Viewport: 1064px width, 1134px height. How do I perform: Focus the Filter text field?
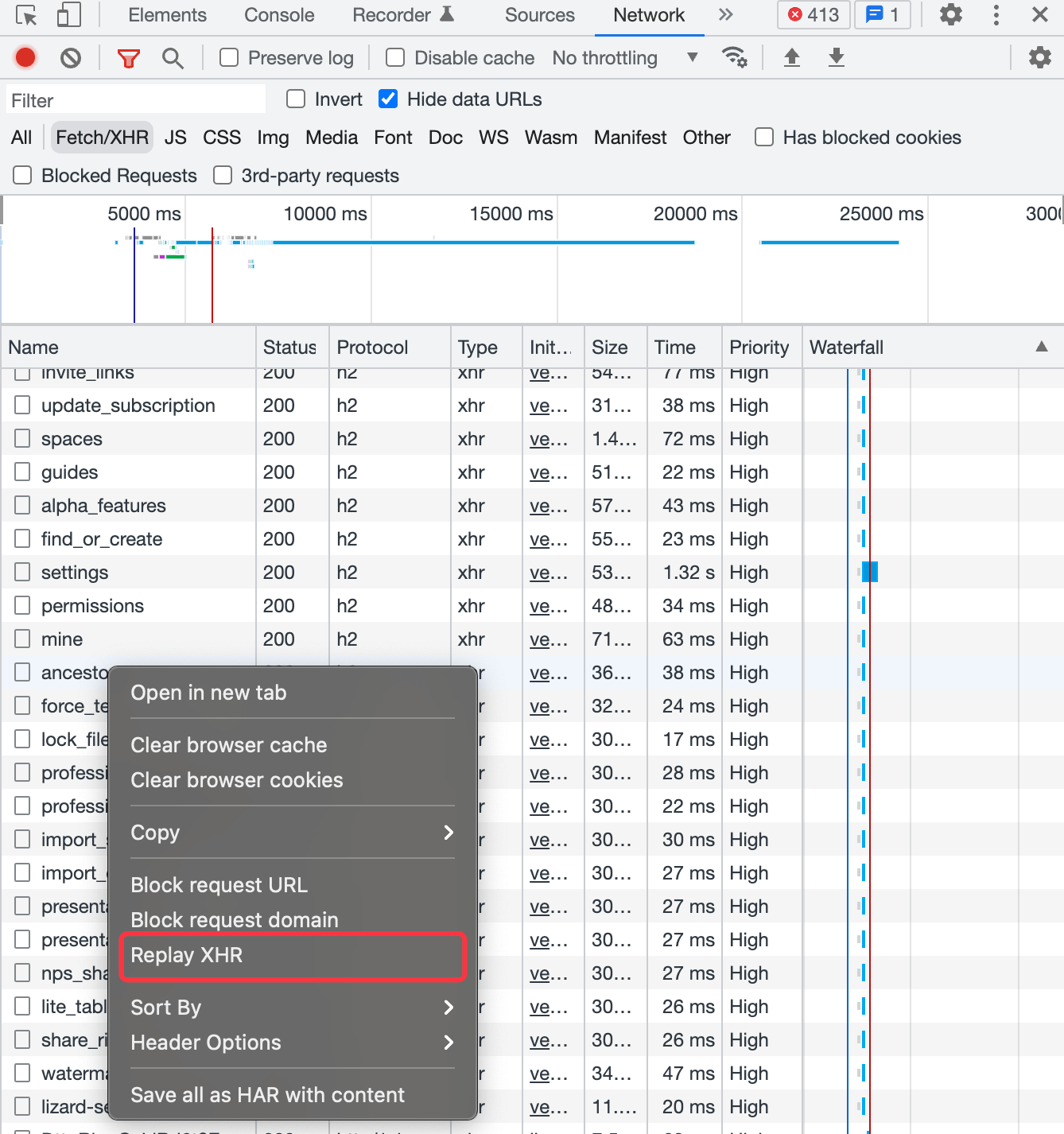[136, 100]
